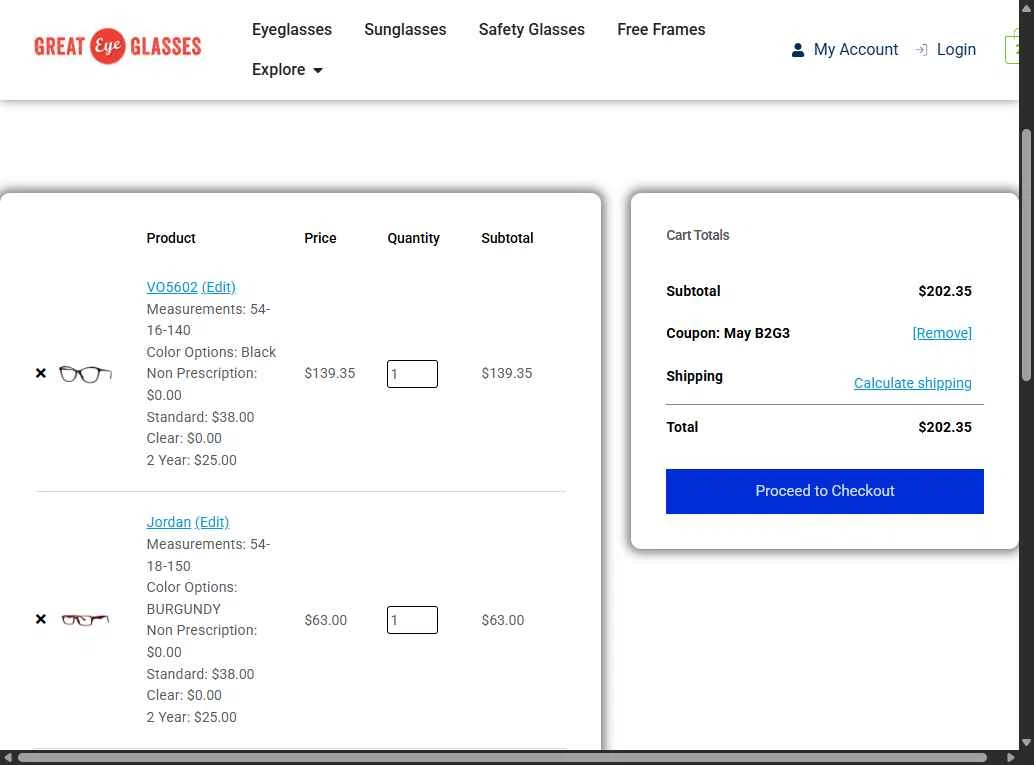Open the Sunglasses menu
This screenshot has height=765, width=1034.
click(x=405, y=30)
